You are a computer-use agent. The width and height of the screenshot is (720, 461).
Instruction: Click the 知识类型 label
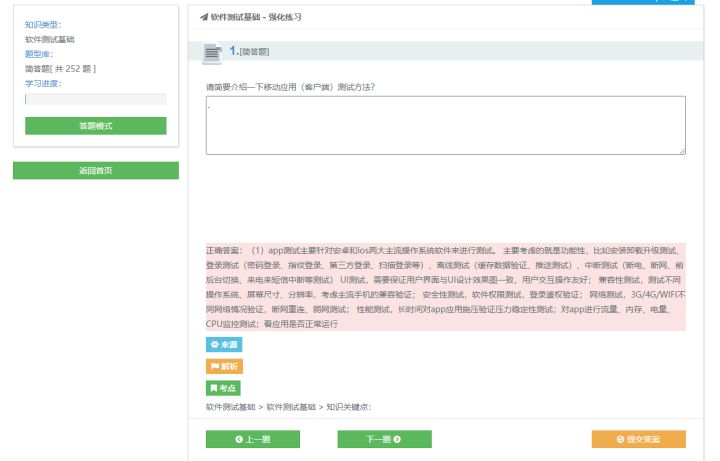point(43,25)
